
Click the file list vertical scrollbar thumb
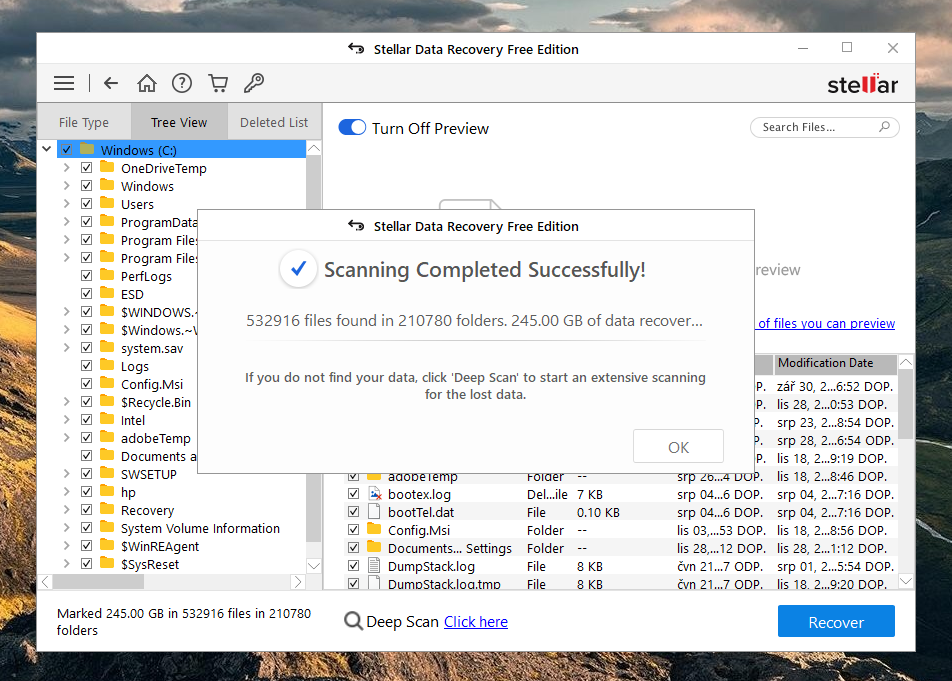coord(905,404)
